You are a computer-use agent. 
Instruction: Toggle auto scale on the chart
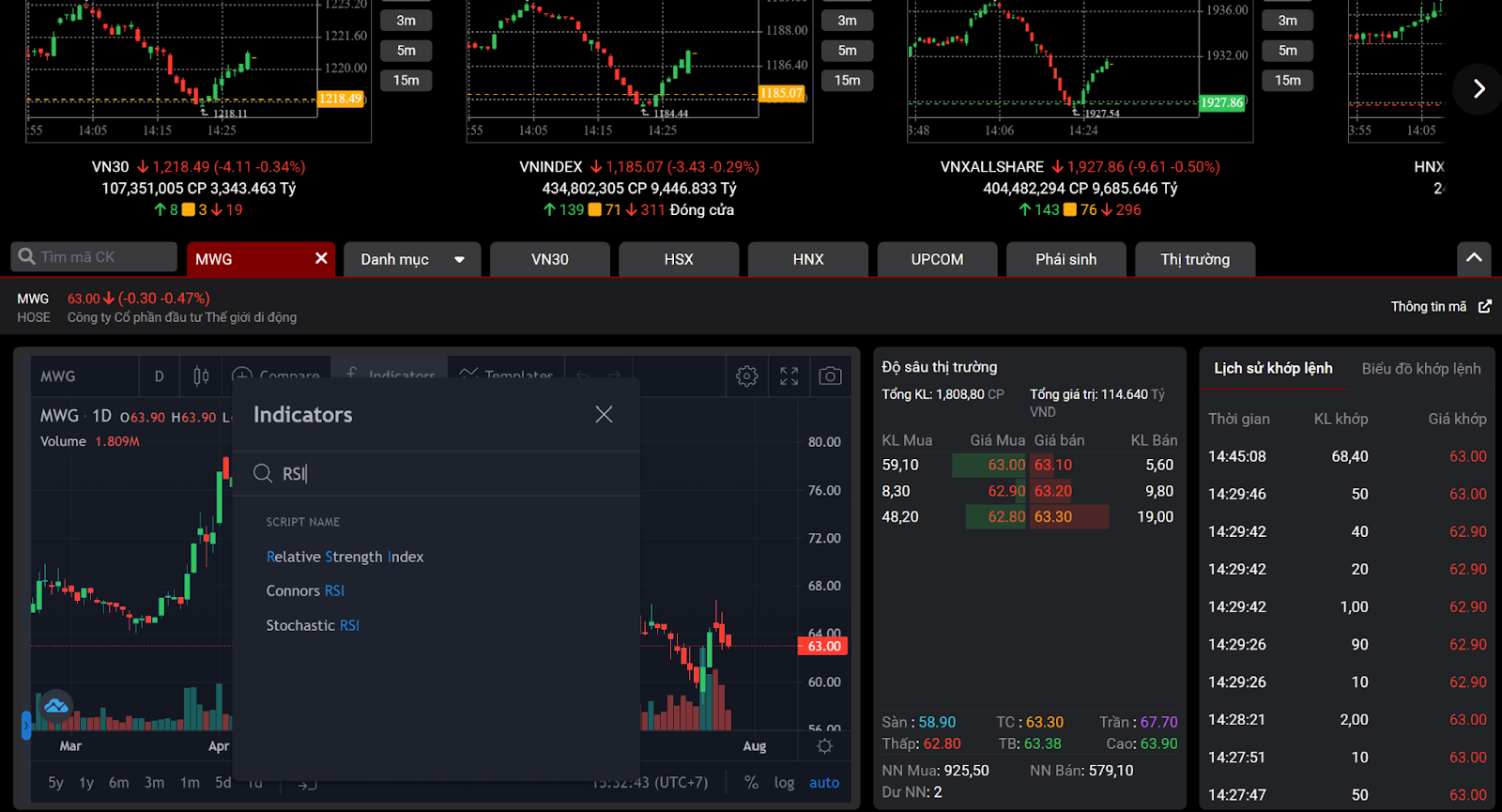[824, 783]
